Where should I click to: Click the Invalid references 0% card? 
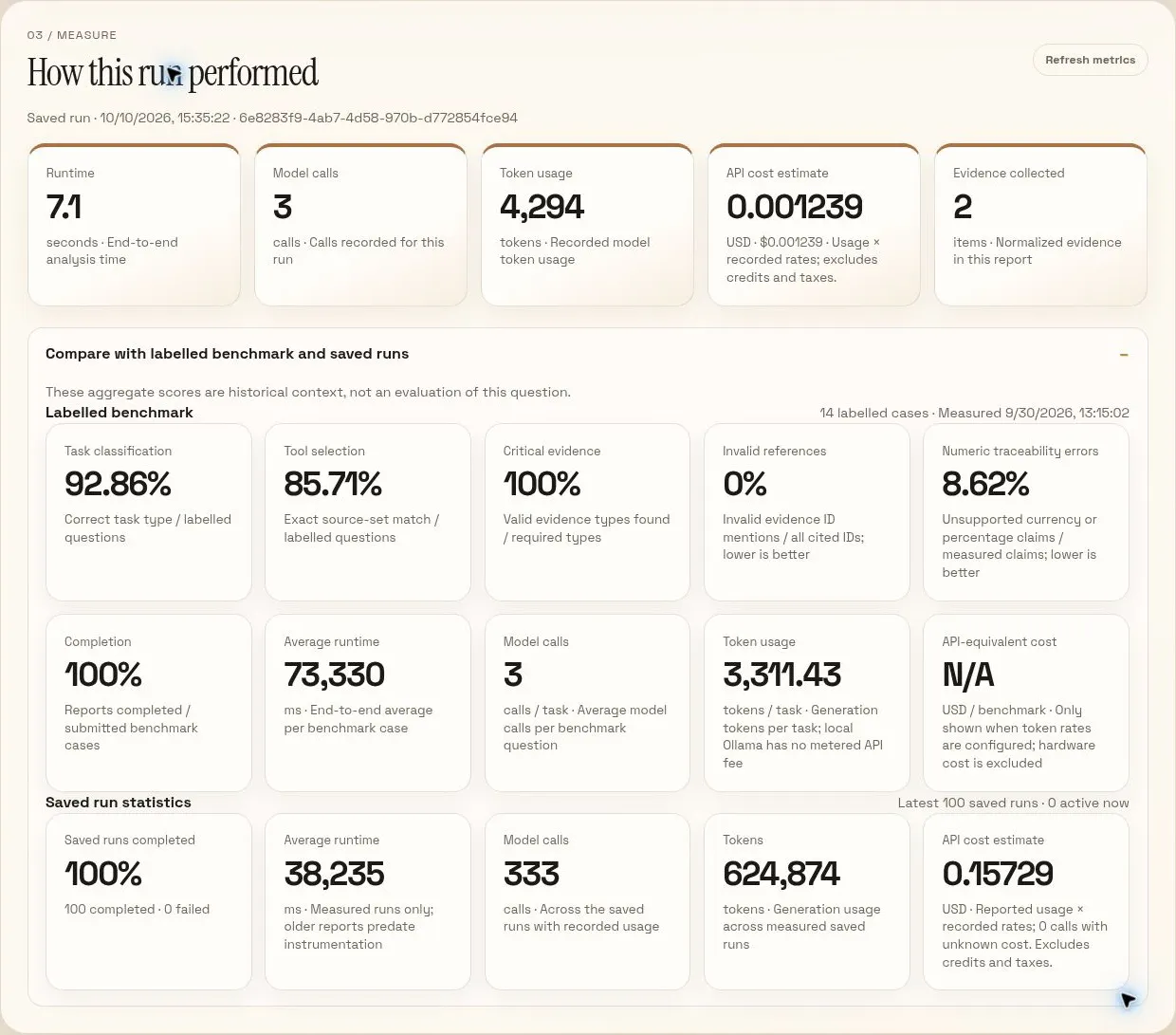807,512
